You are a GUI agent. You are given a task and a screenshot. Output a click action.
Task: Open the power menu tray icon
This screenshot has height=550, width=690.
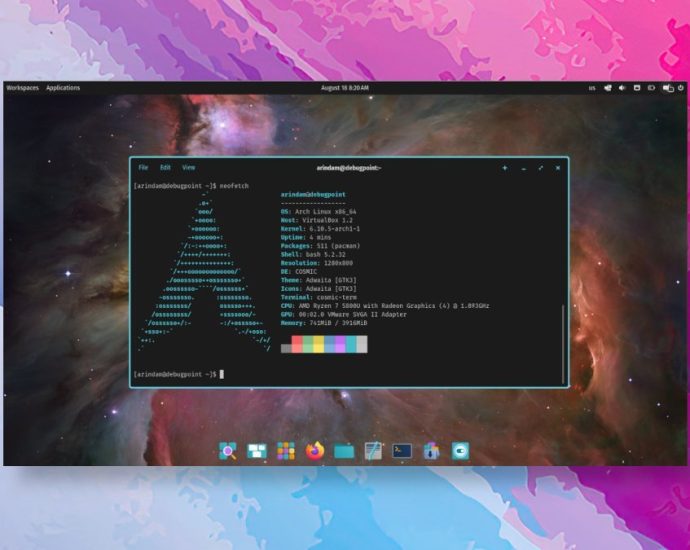681,88
